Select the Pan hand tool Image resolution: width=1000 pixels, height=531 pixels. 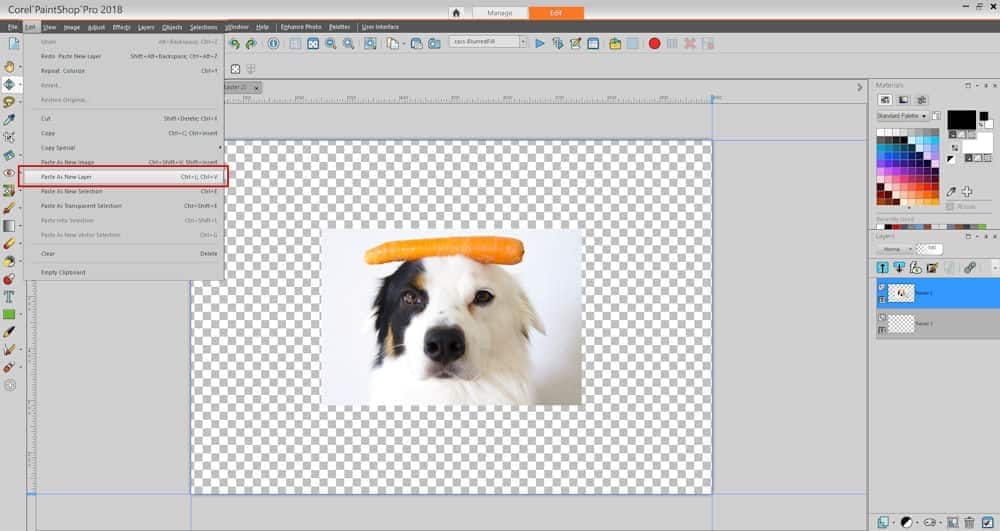[9, 65]
